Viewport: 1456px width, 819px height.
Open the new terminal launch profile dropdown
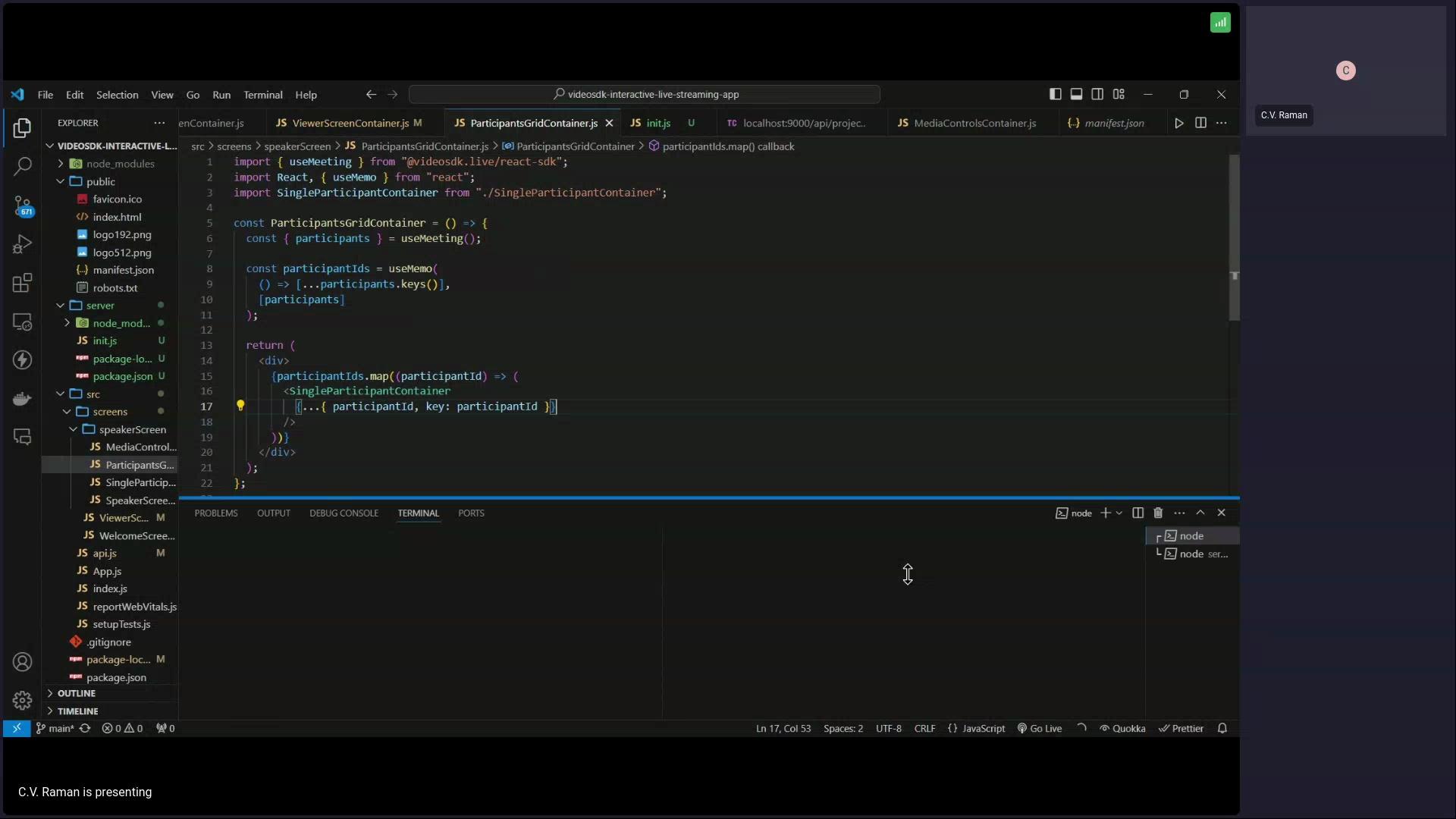click(x=1119, y=513)
